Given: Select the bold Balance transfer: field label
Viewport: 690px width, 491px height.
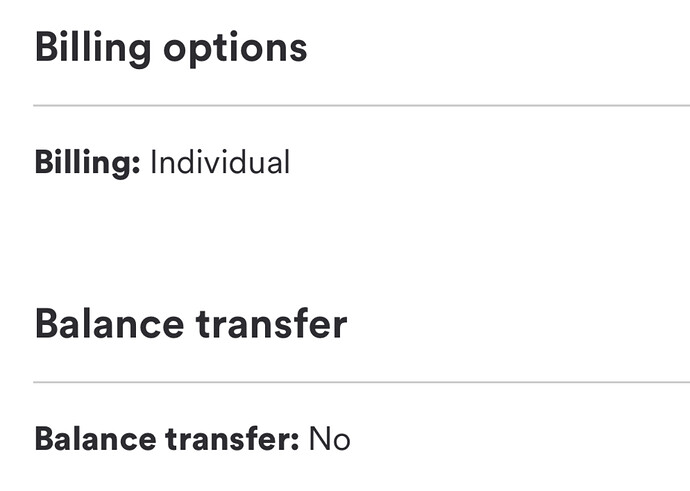Looking at the screenshot, I should pyautogui.click(x=167, y=439).
